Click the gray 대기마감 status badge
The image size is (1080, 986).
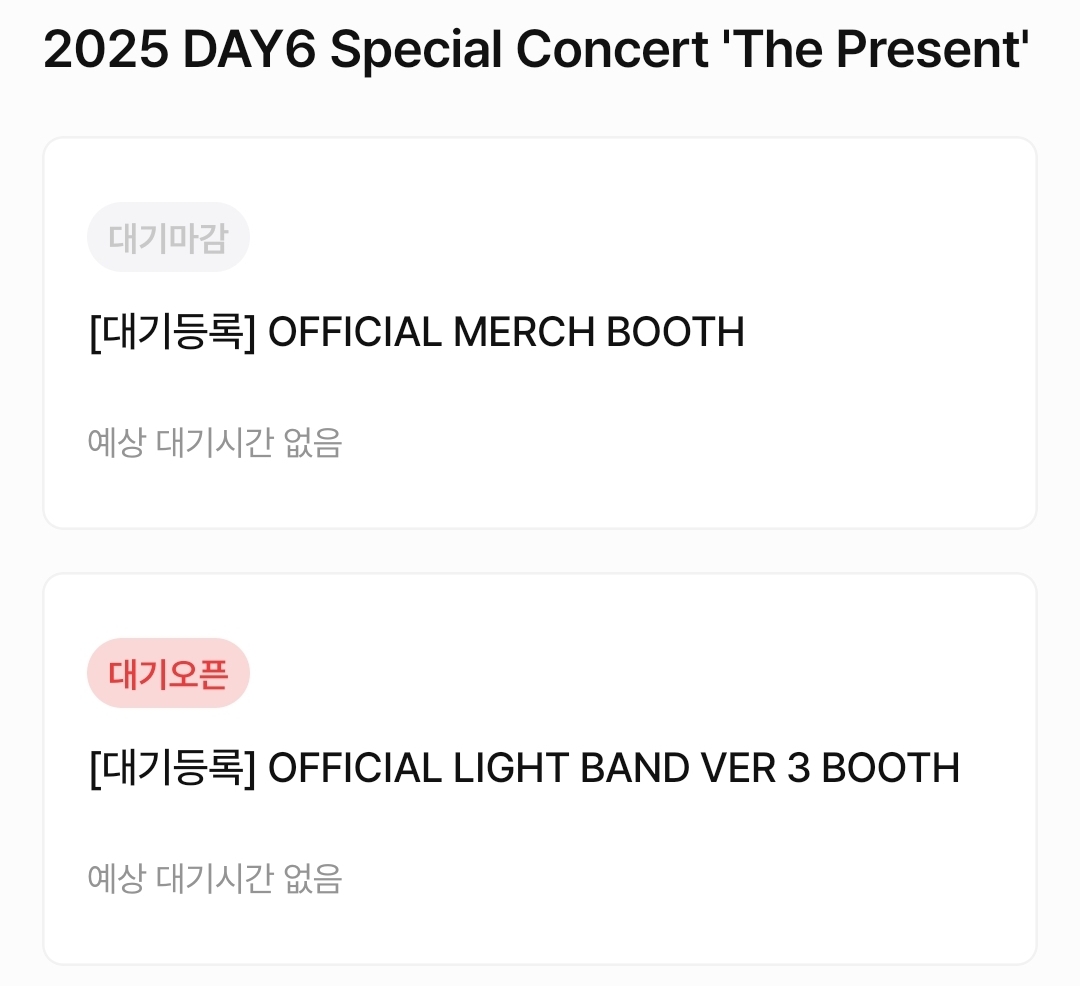pyautogui.click(x=168, y=237)
